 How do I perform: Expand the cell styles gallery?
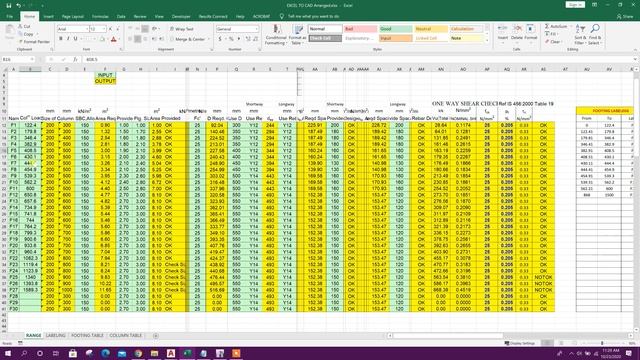487,40
